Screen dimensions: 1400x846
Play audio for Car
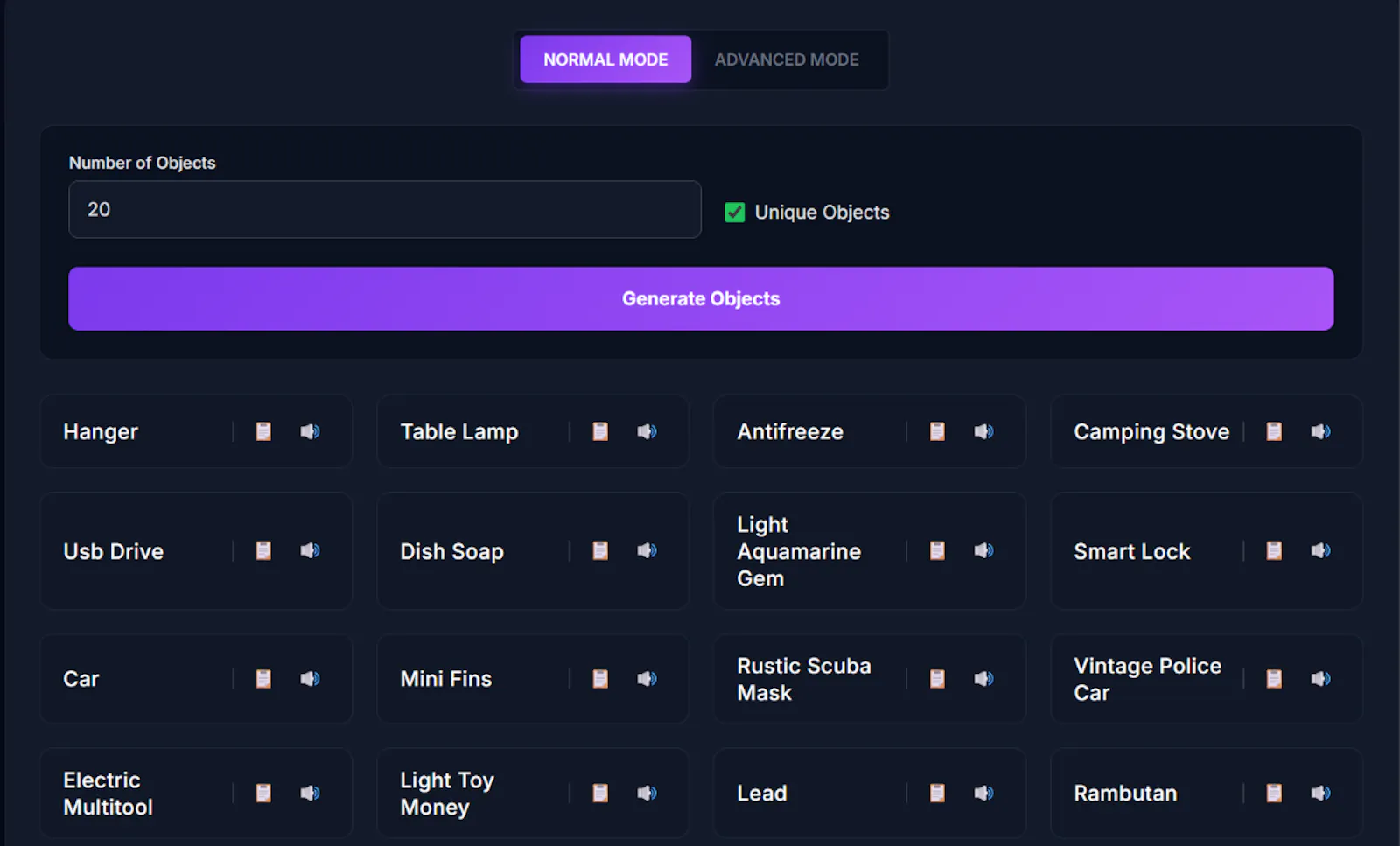click(x=310, y=679)
